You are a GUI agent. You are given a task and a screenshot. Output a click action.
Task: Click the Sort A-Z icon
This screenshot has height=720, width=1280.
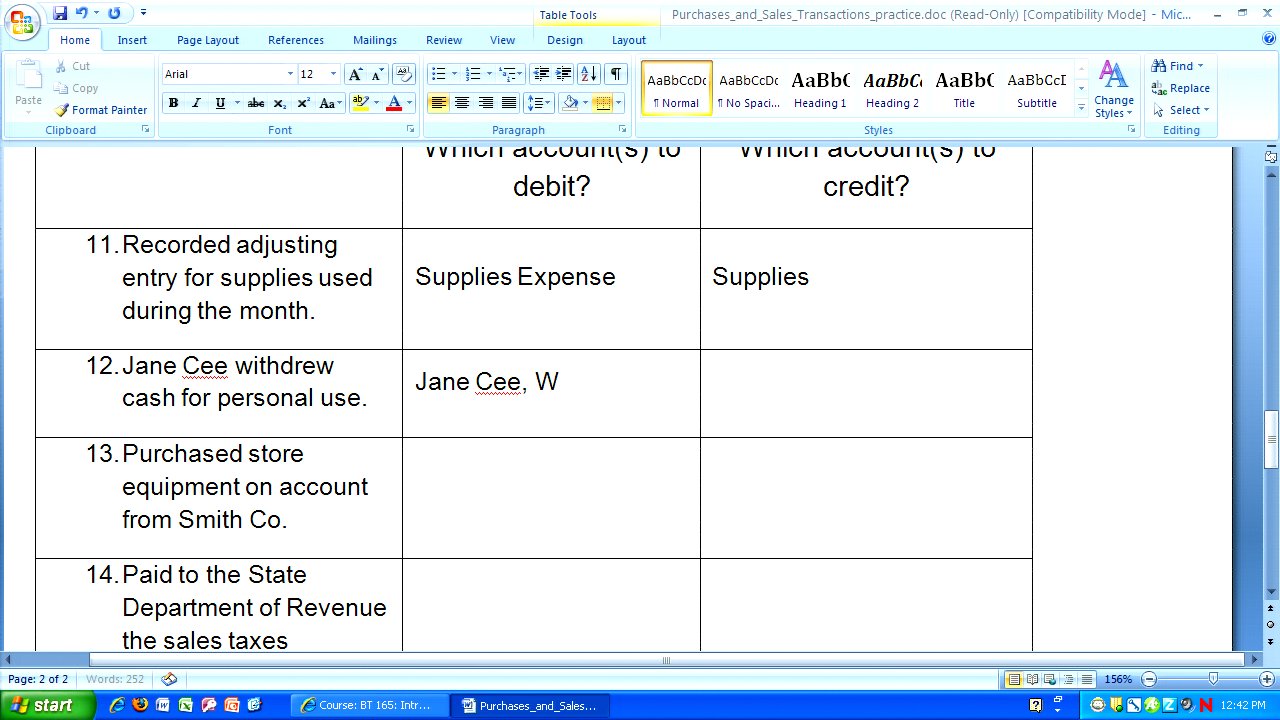(x=589, y=74)
